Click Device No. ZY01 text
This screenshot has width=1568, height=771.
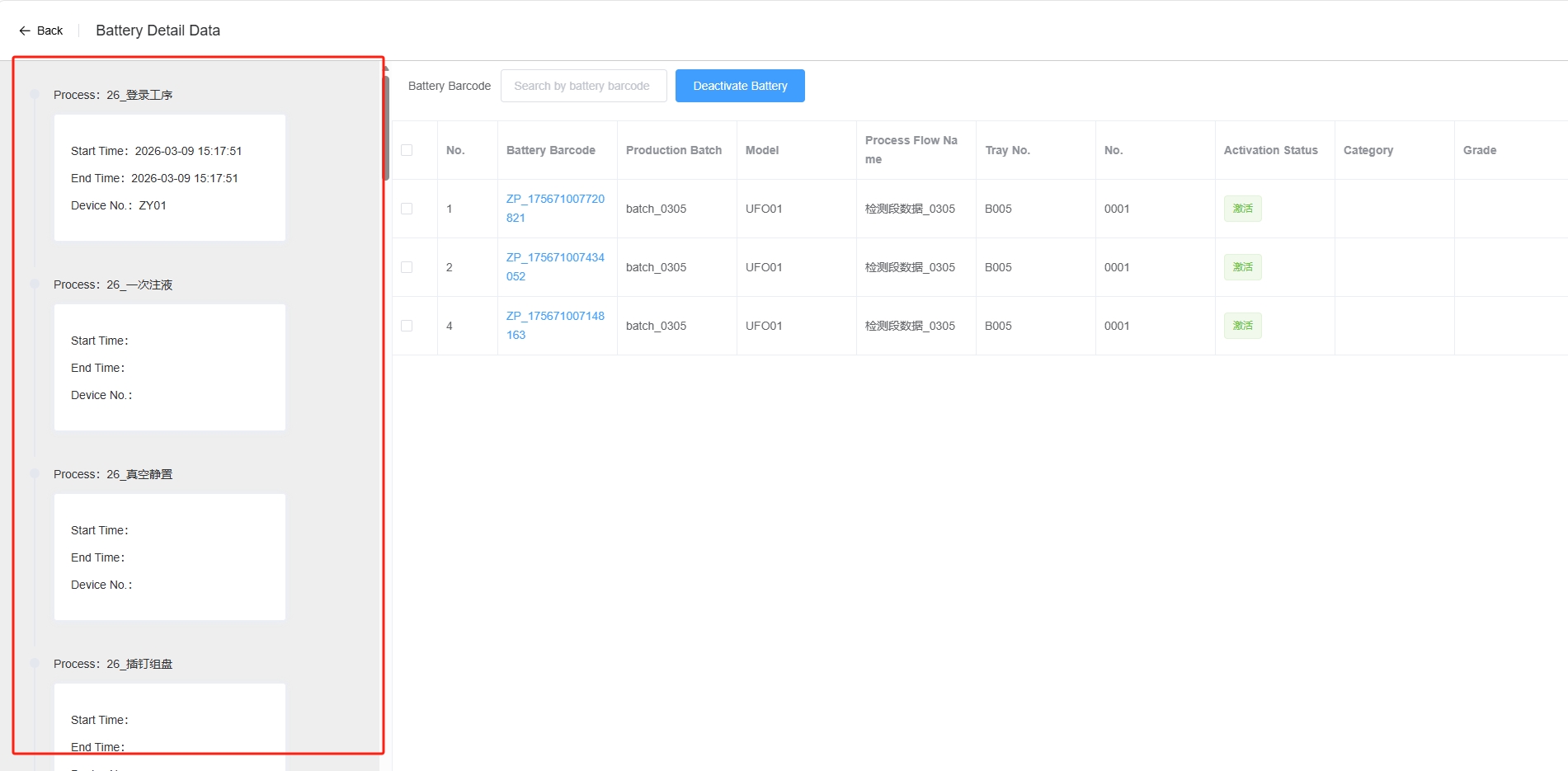coord(119,205)
